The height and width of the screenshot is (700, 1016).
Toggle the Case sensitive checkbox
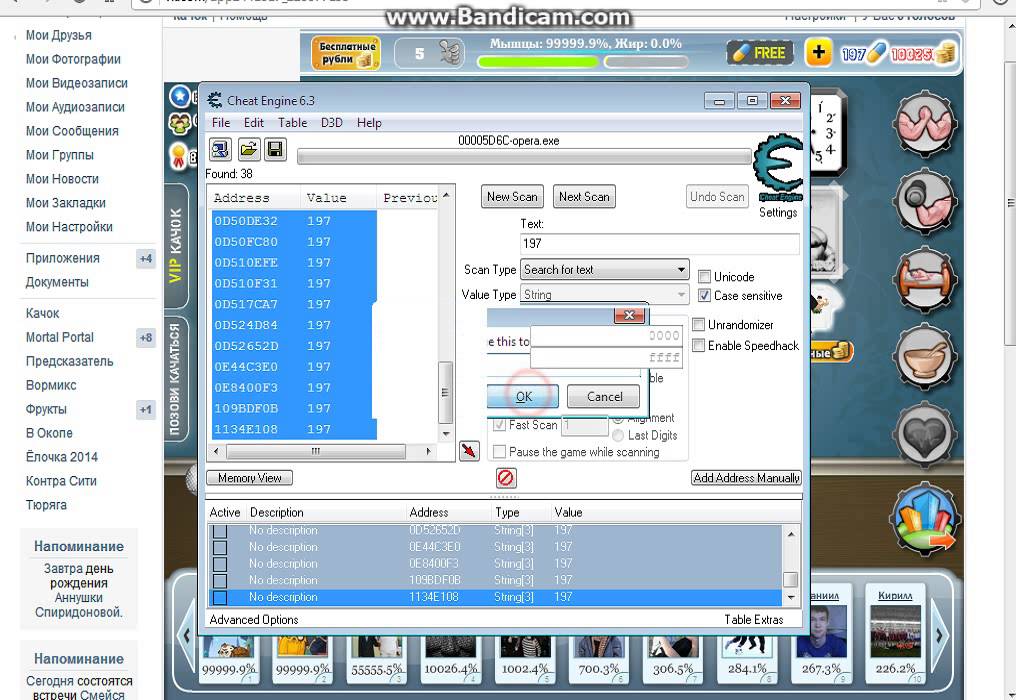pos(704,296)
